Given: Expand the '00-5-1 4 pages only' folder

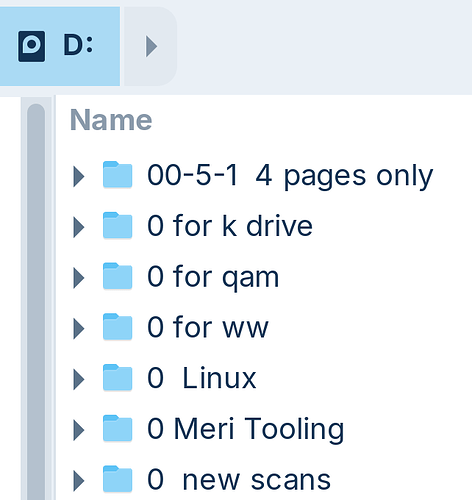Looking at the screenshot, I should click(x=79, y=176).
